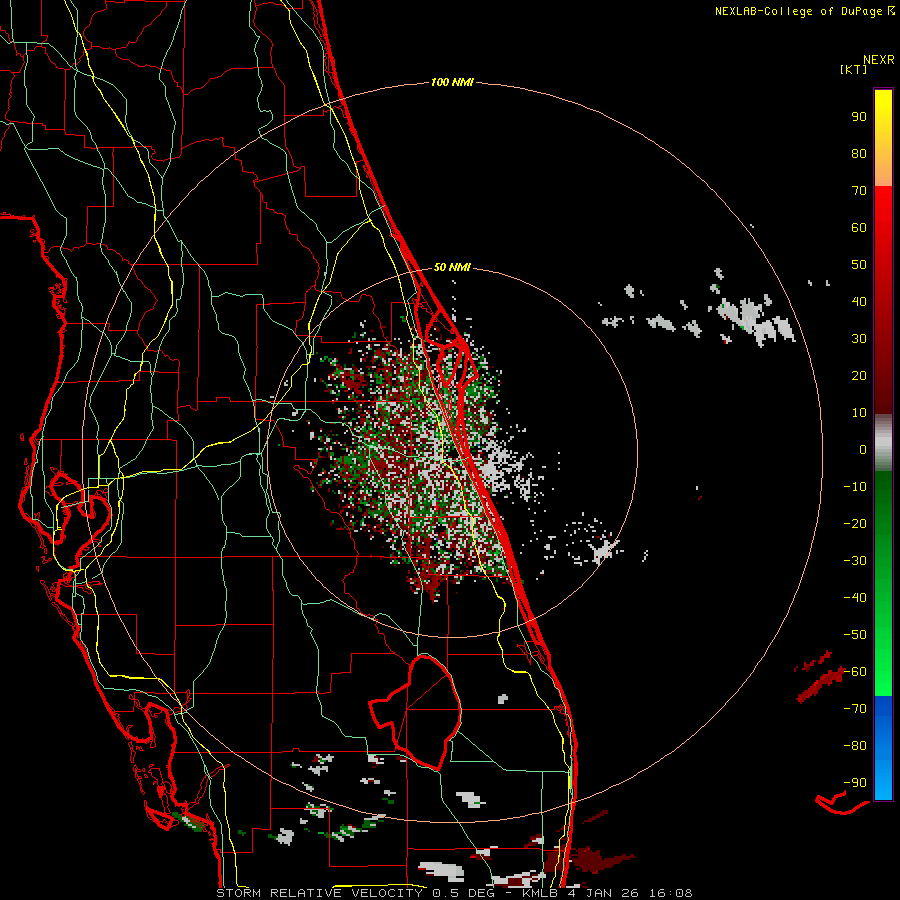The image size is (900, 900).
Task: Click the -30 value on velocity scale
Action: coord(855,561)
